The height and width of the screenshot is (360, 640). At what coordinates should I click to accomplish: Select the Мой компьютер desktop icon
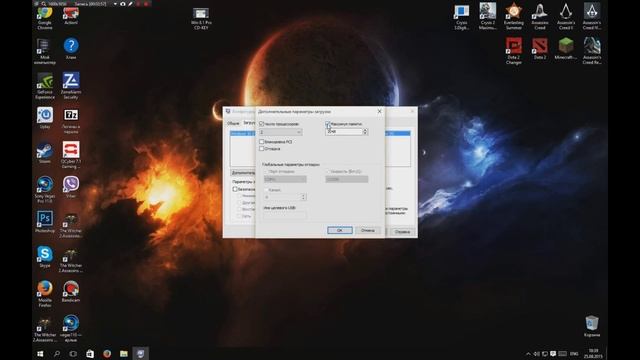point(44,51)
